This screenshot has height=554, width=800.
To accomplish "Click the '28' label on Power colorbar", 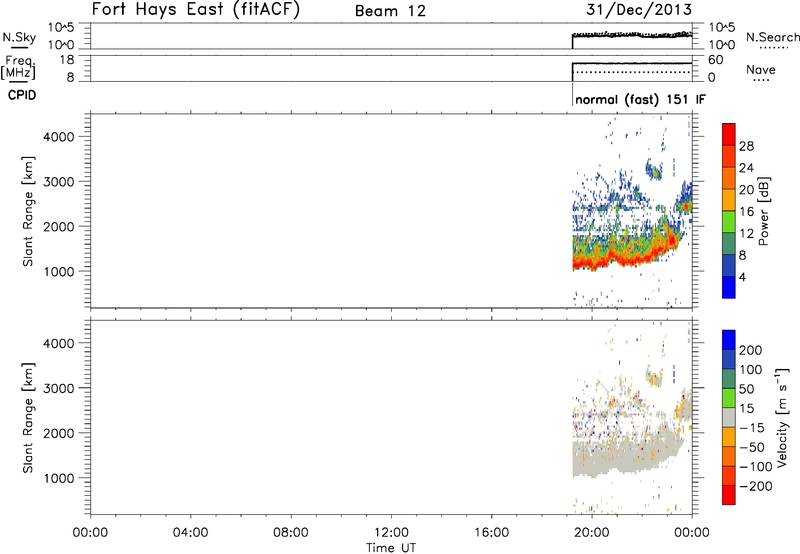I will (746, 146).
